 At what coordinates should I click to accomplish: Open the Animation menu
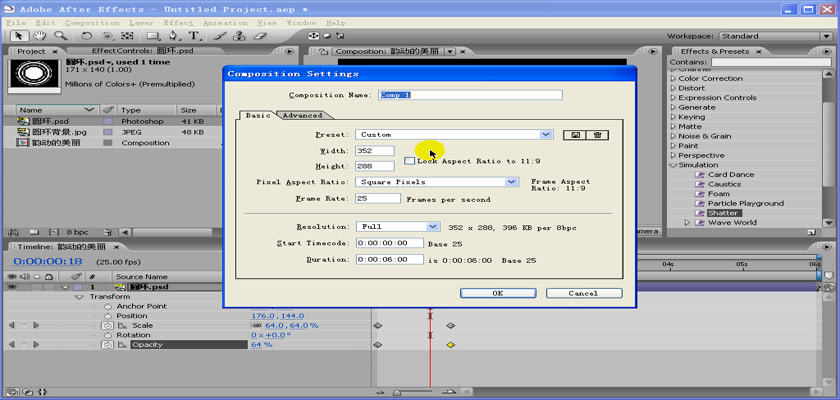pos(225,23)
